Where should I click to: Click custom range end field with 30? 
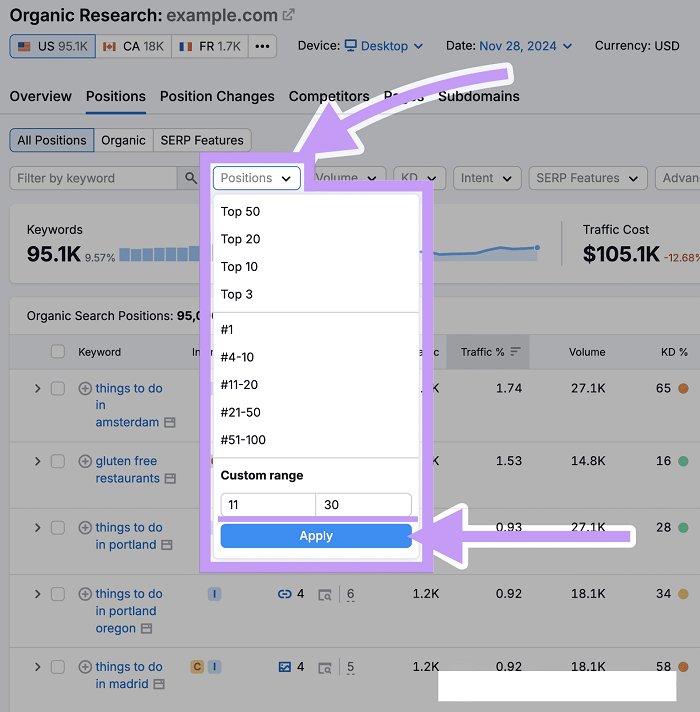[364, 504]
